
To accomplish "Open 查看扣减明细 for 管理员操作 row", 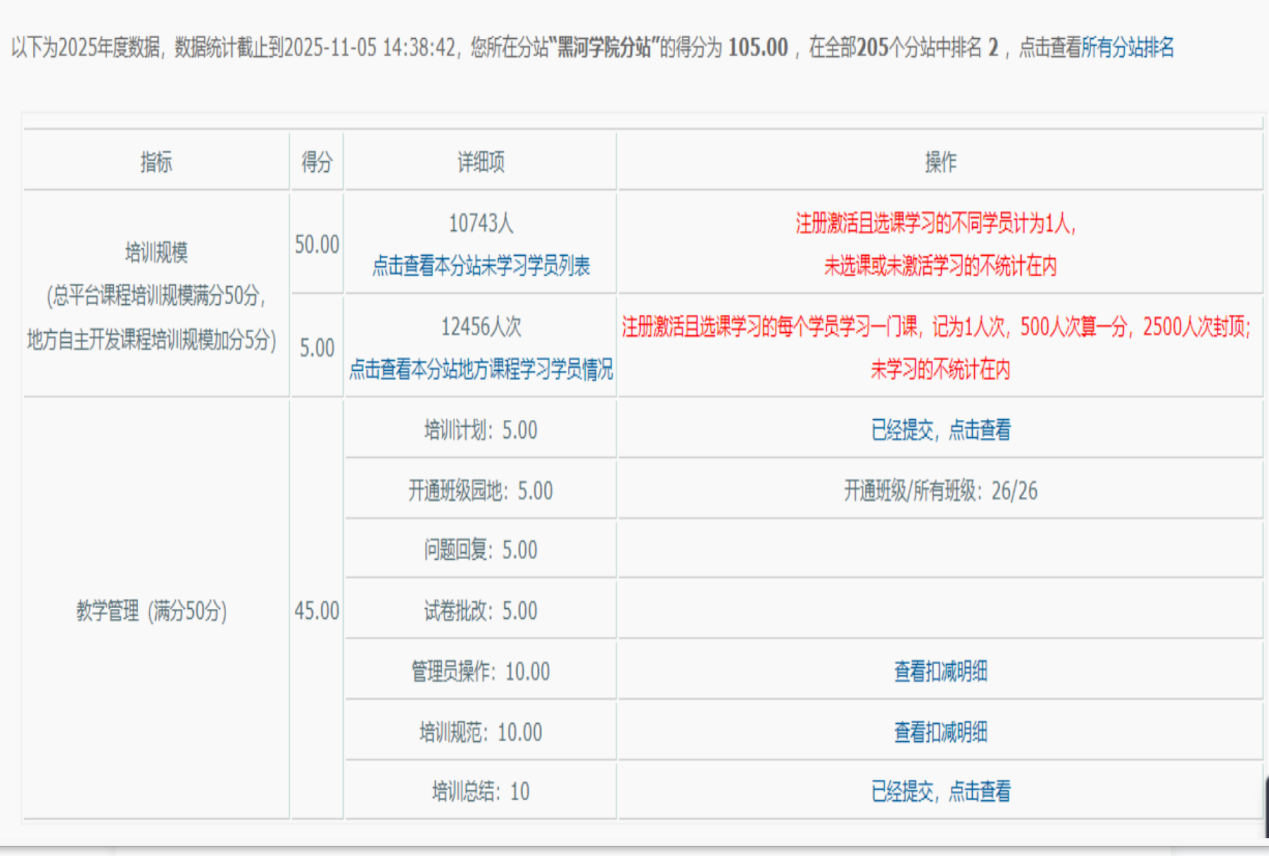I will [x=940, y=672].
